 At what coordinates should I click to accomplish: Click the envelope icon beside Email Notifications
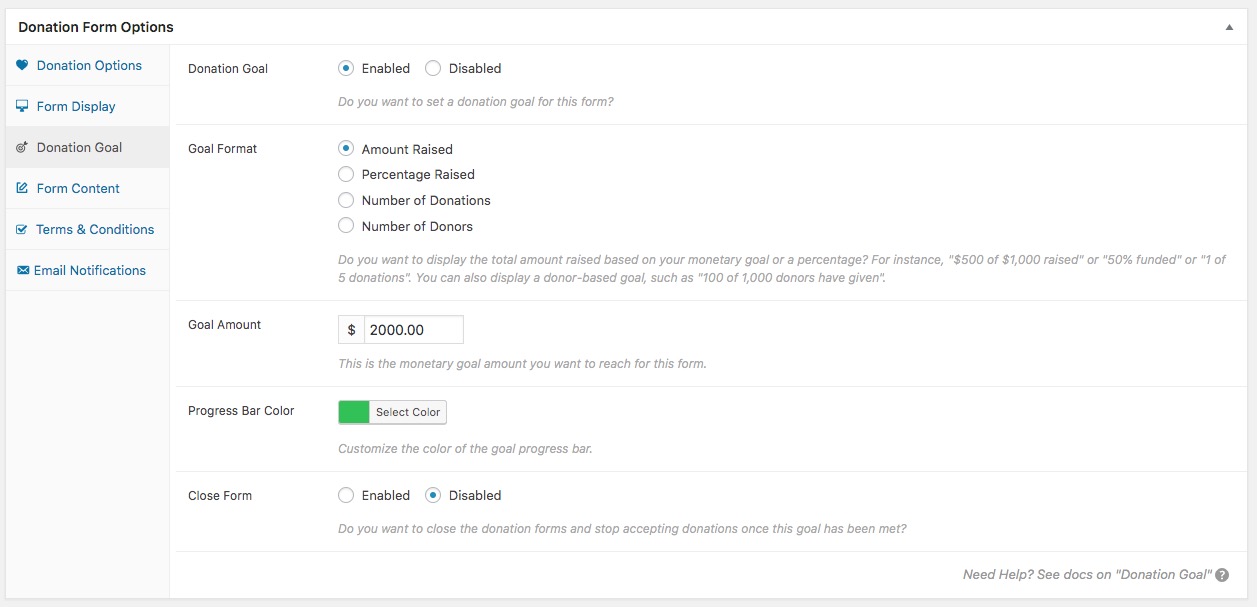(22, 270)
